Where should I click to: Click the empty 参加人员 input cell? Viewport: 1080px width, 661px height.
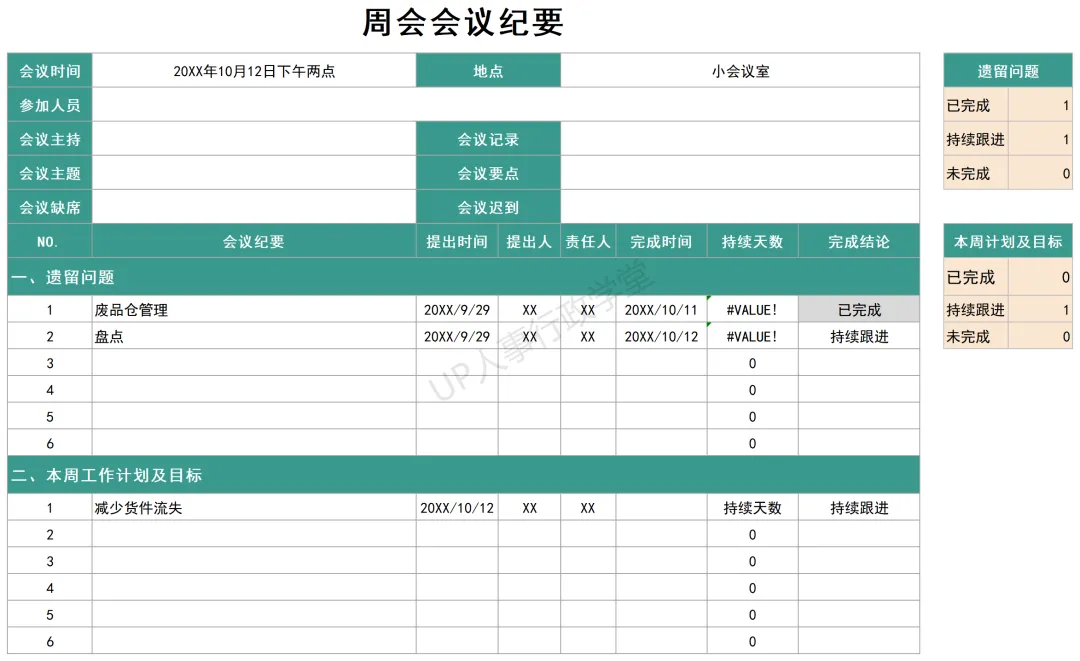click(506, 105)
